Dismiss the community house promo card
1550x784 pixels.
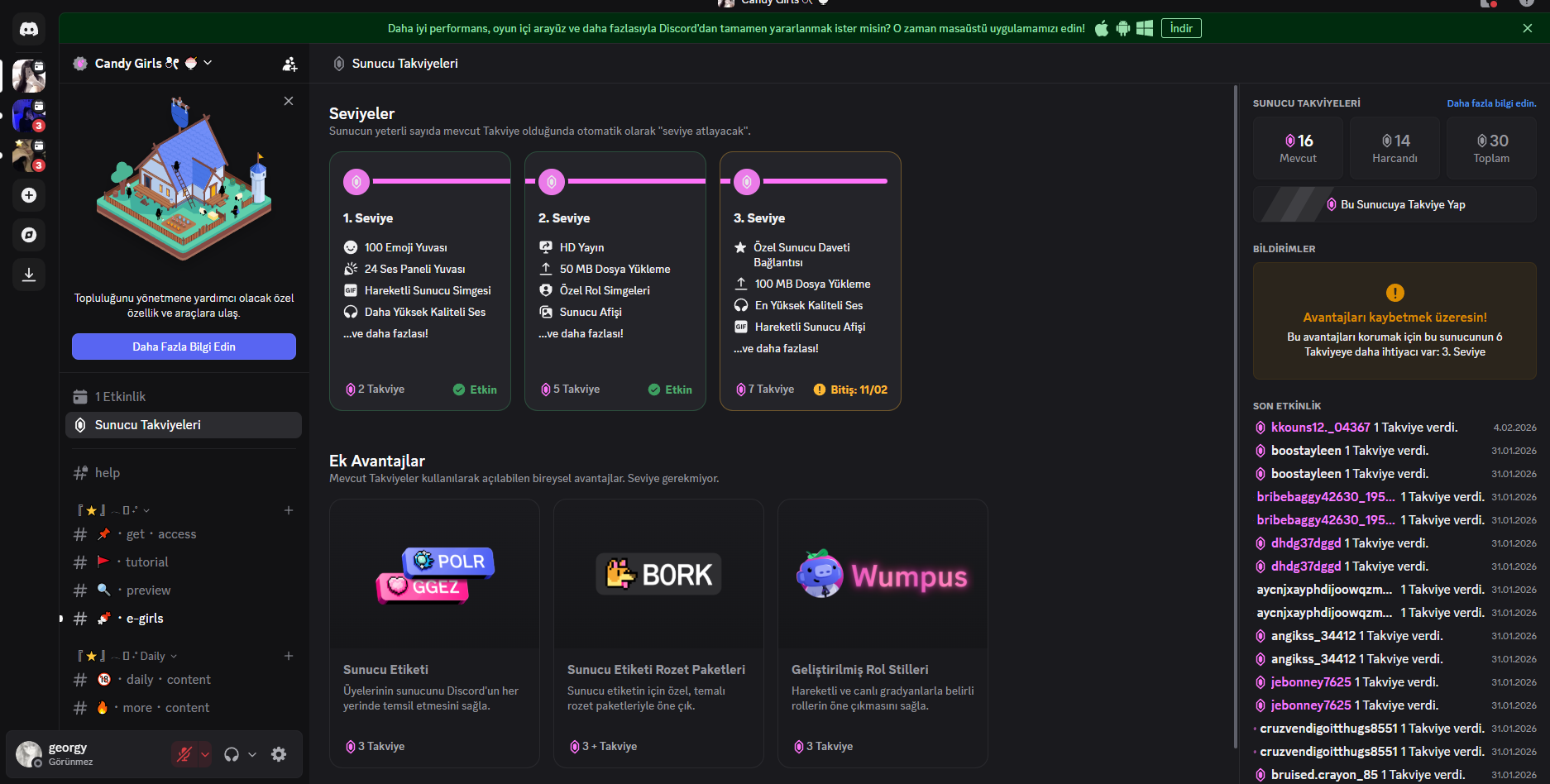pyautogui.click(x=289, y=101)
